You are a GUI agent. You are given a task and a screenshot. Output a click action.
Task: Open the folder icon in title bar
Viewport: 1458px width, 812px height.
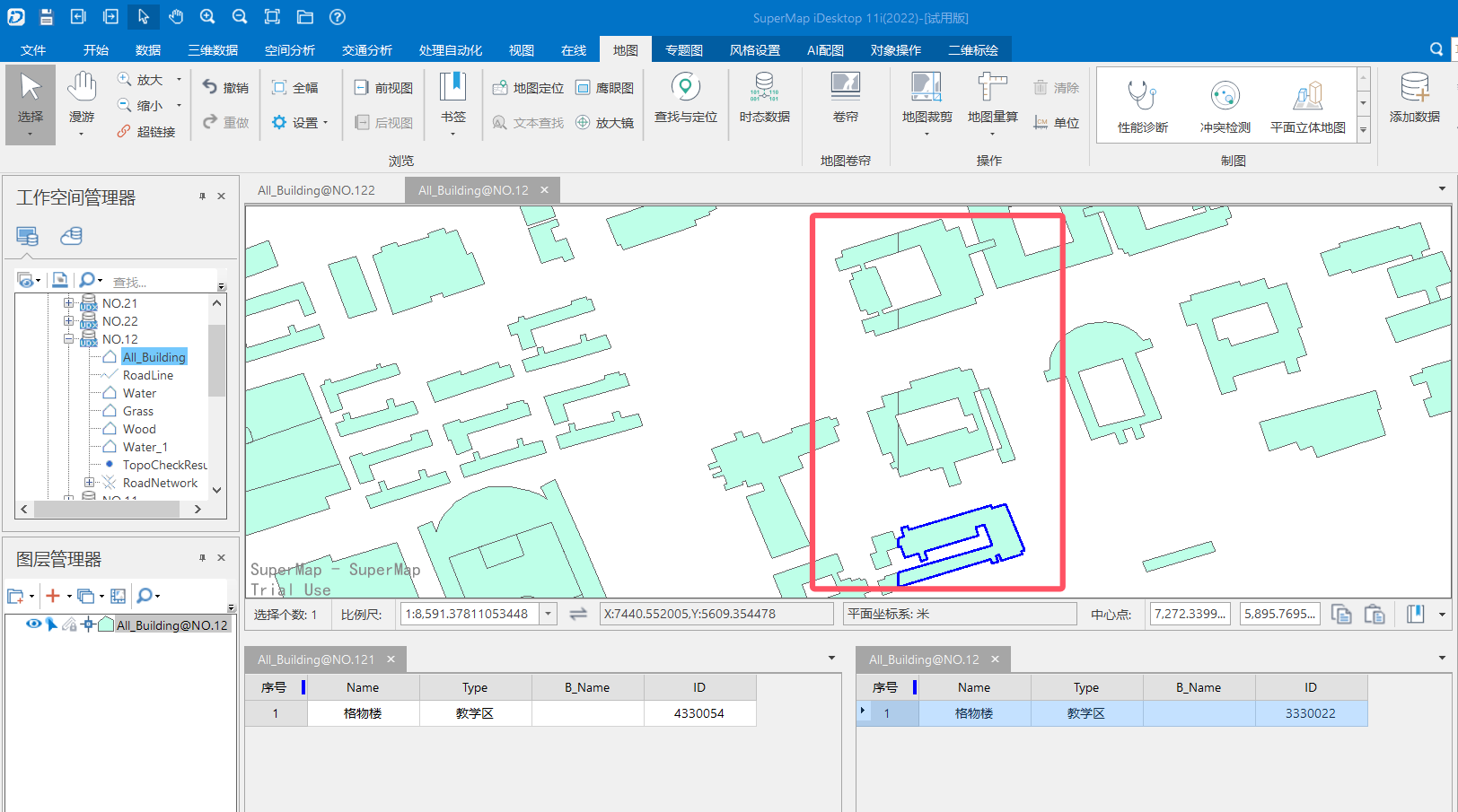pyautogui.click(x=304, y=17)
